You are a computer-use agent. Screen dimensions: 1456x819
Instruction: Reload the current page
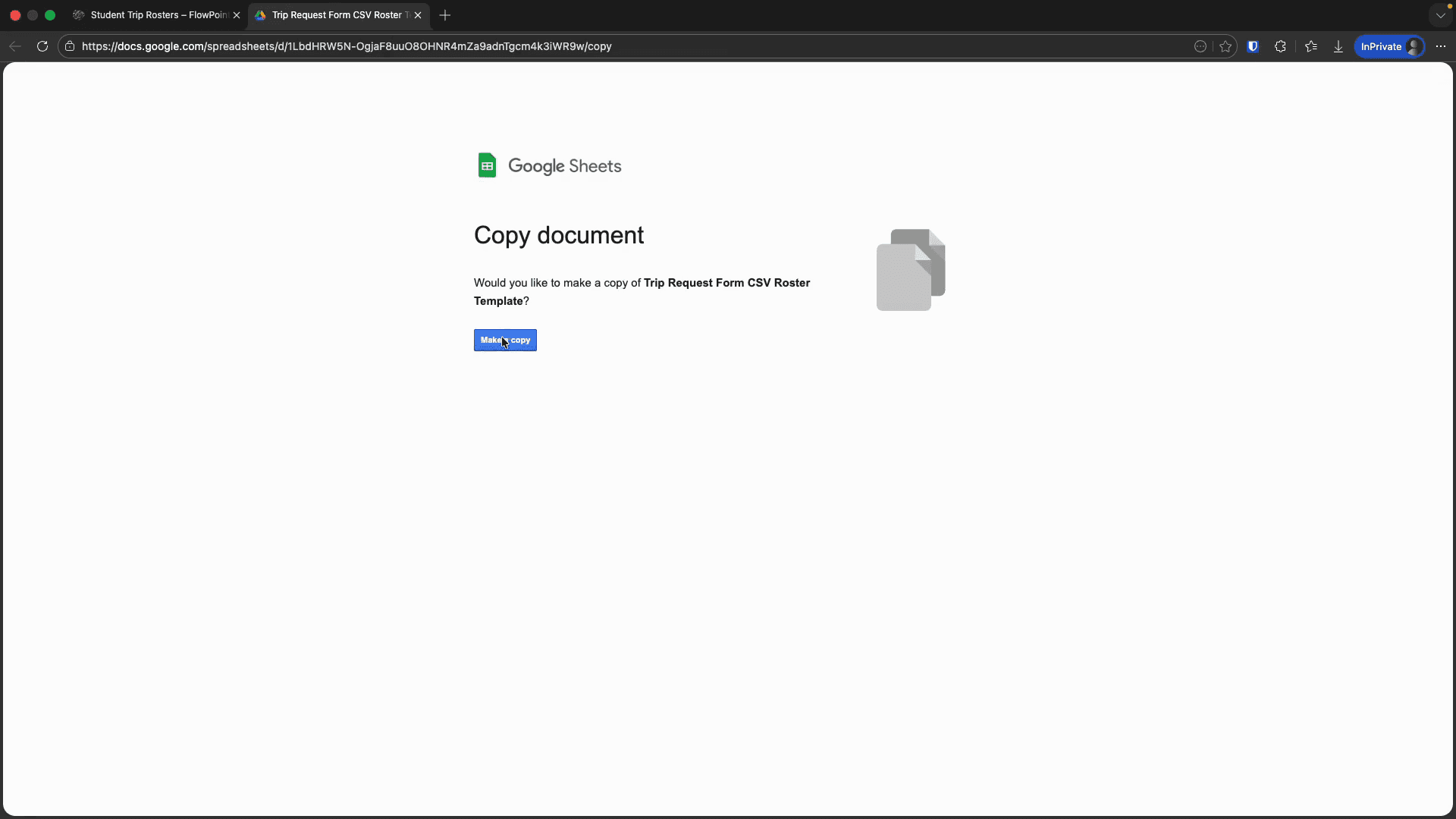[x=42, y=46]
